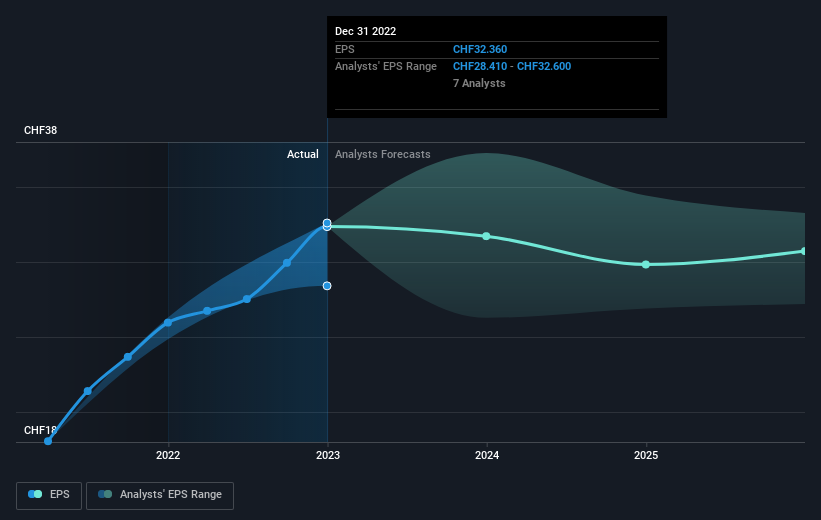
Task: Click the 2022 x-axis label
Action: [x=168, y=455]
